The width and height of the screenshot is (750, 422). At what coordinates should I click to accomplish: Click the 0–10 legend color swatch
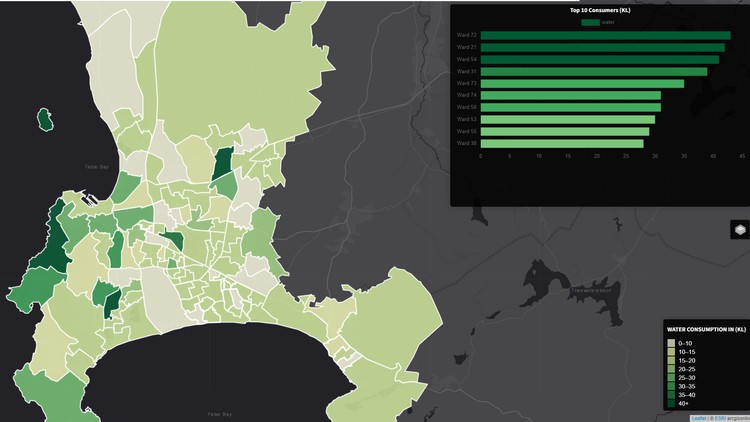tap(671, 344)
